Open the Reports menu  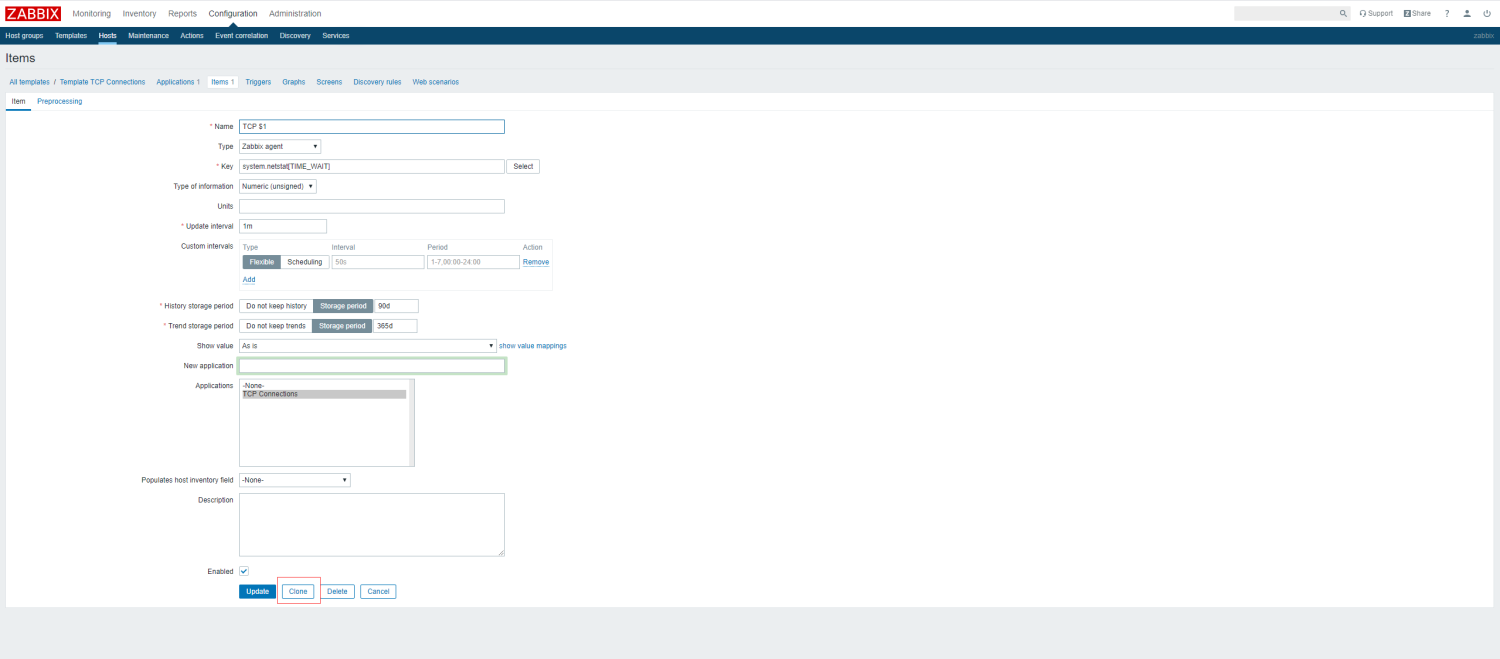tap(183, 14)
